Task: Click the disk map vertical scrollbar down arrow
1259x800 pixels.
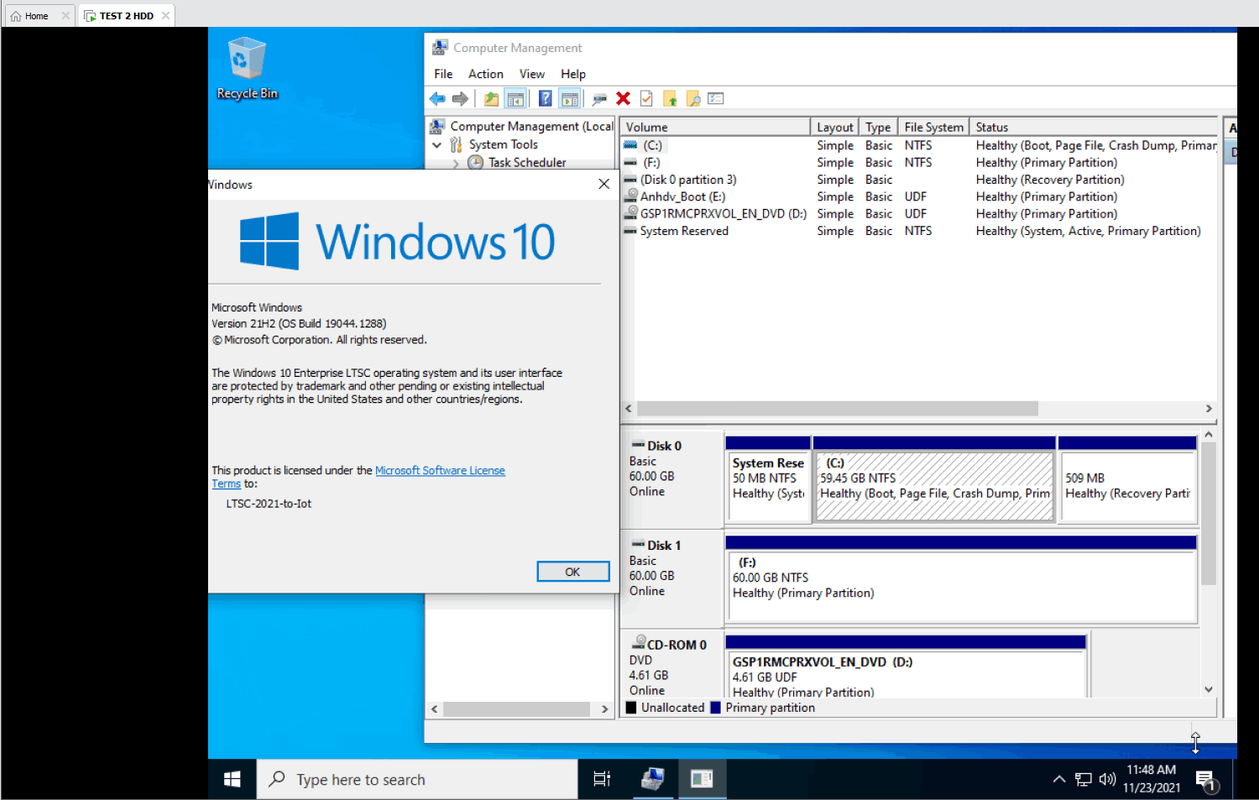Action: pyautogui.click(x=1208, y=689)
